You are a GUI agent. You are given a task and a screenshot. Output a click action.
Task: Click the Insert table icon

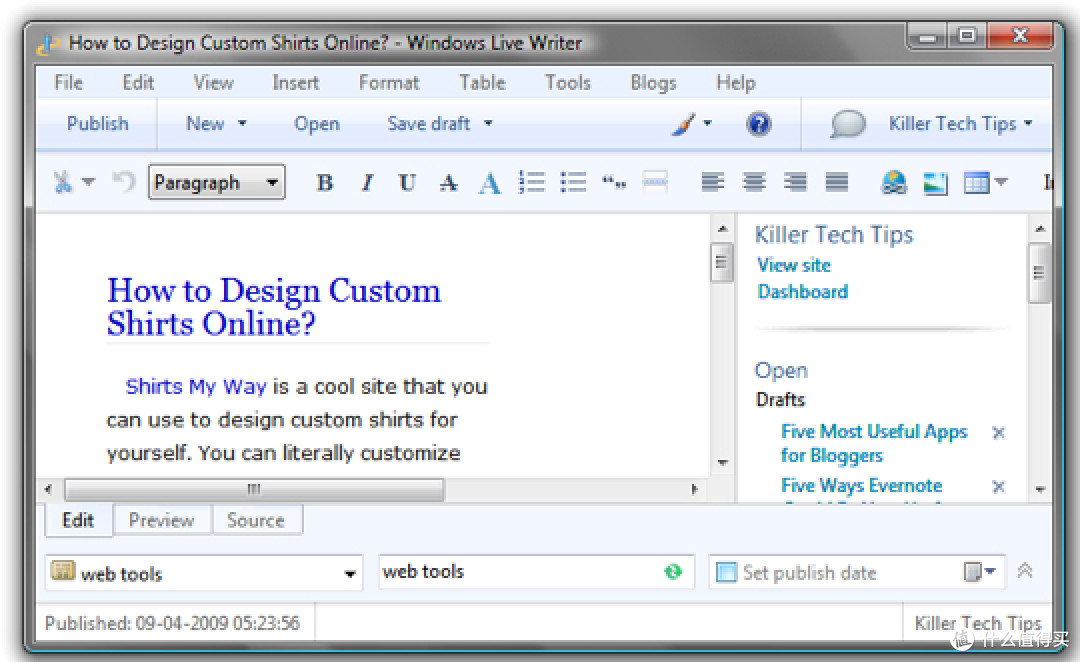pyautogui.click(x=976, y=183)
